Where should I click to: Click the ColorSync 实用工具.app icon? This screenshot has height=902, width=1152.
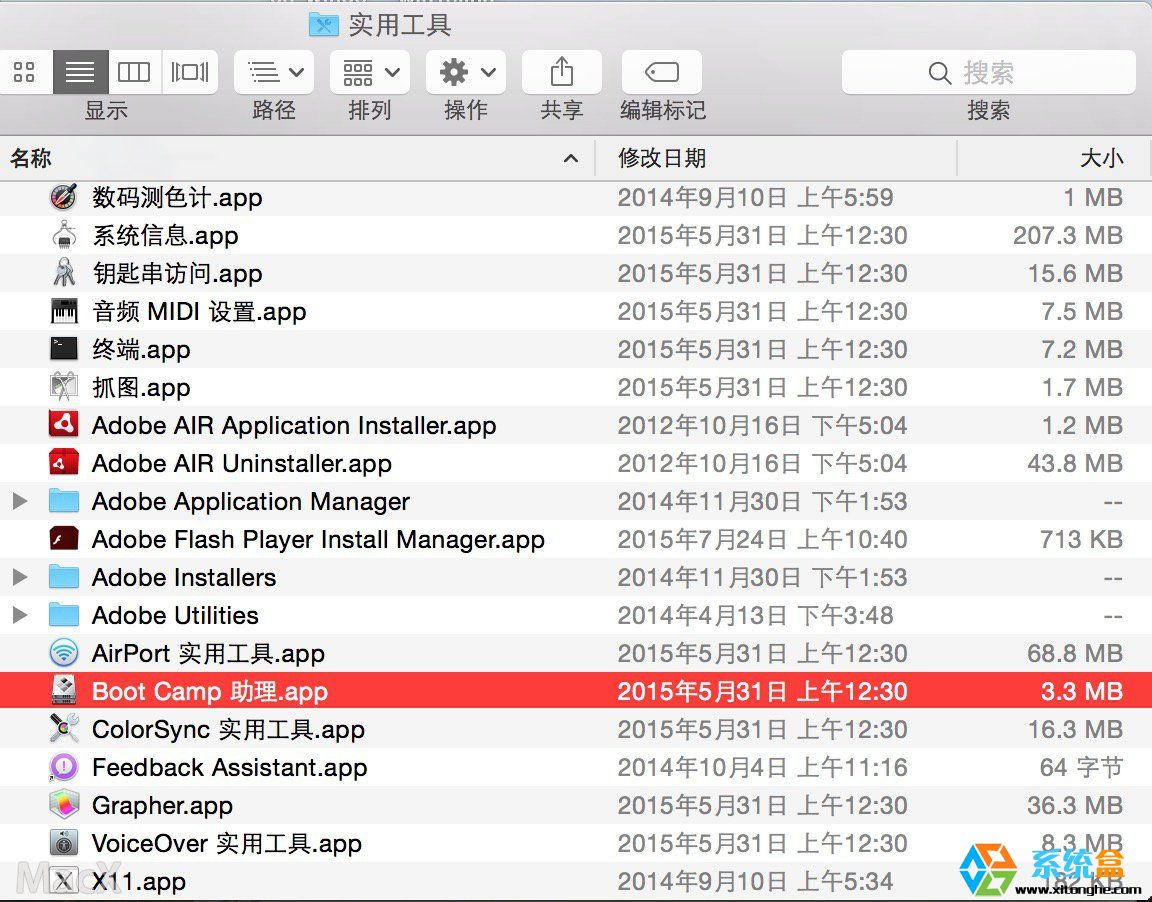pyautogui.click(x=63, y=729)
